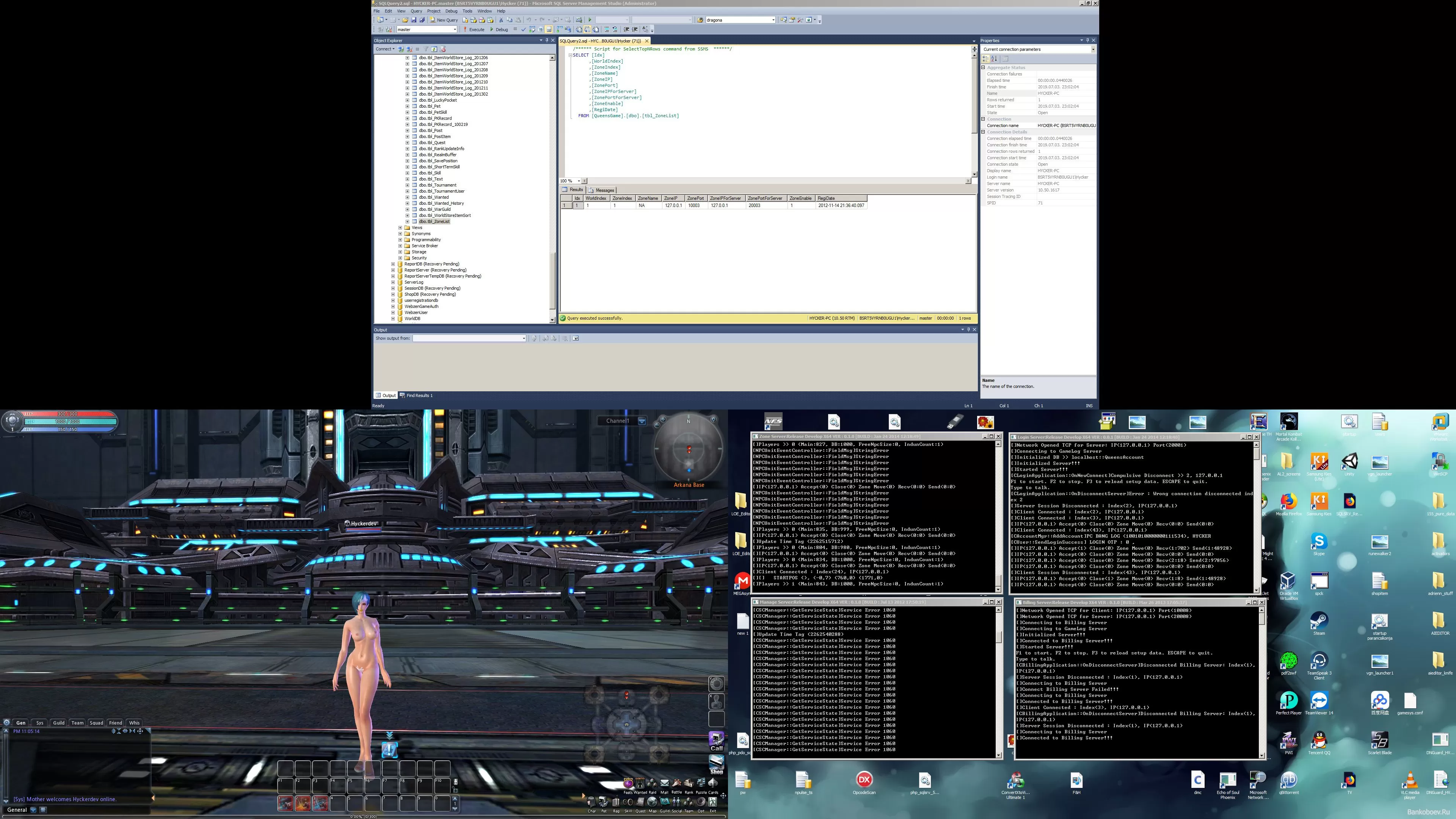Click the Refresh icon in Object Explorer toolbar
Viewport: 1456px width, 819px height.
[434, 49]
